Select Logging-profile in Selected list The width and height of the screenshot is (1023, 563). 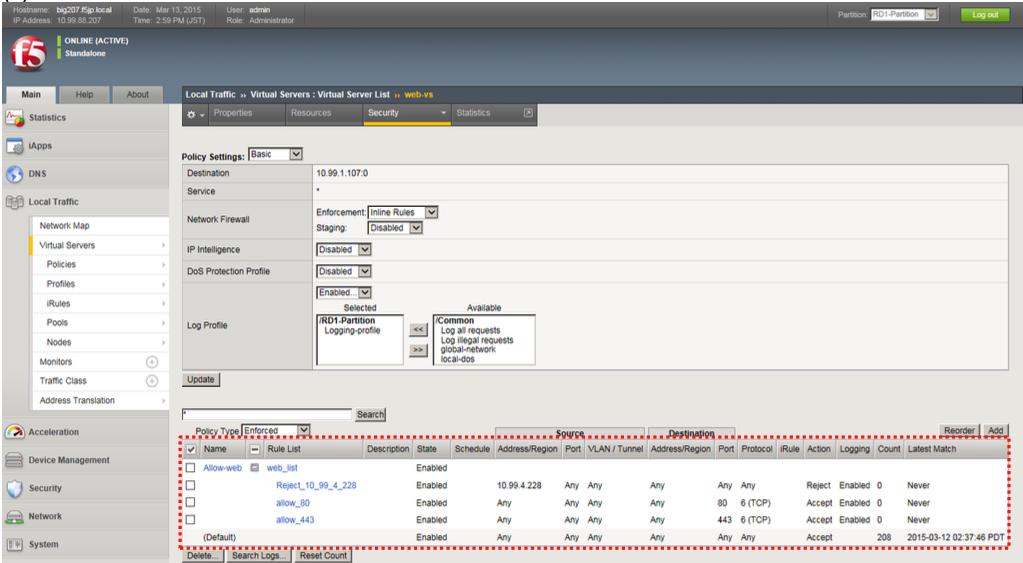[x=352, y=331]
